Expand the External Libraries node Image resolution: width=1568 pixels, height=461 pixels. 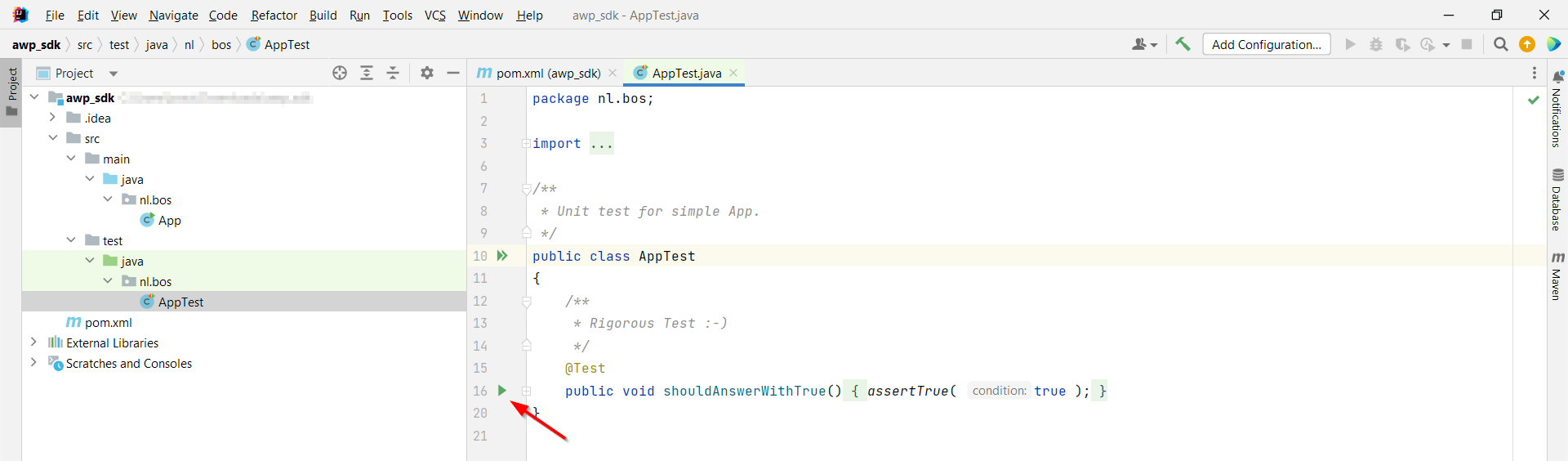point(33,342)
